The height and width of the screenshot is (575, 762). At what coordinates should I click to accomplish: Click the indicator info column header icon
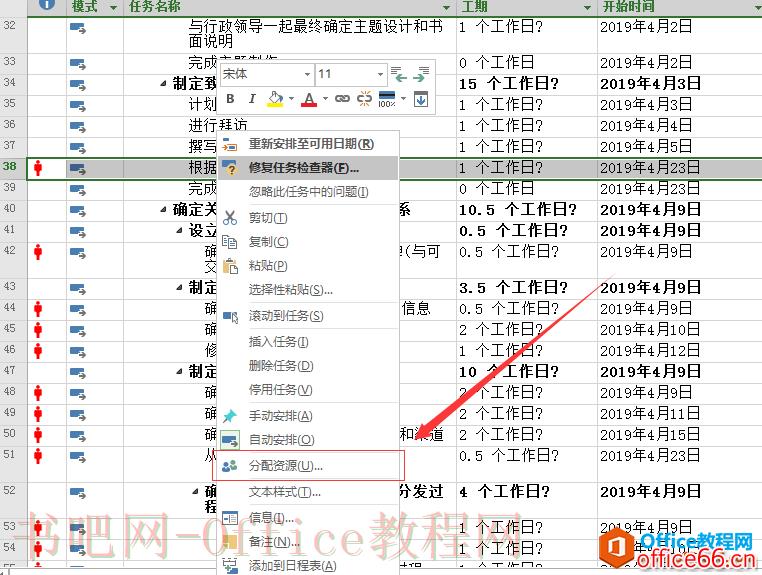[x=46, y=5]
